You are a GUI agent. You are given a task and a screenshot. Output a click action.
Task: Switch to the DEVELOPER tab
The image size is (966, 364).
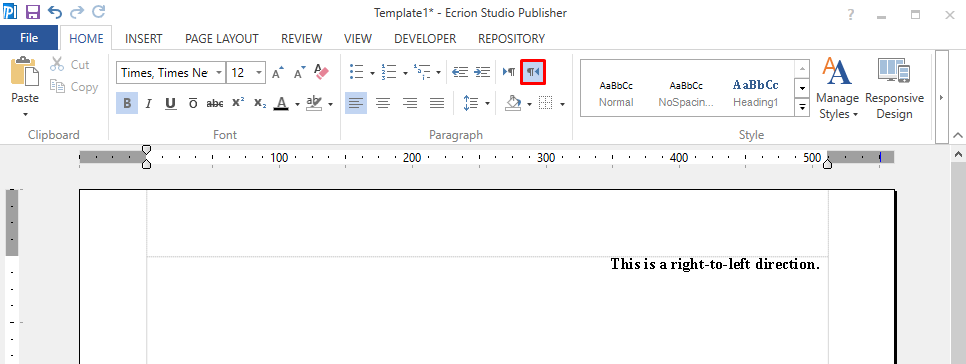pos(425,38)
